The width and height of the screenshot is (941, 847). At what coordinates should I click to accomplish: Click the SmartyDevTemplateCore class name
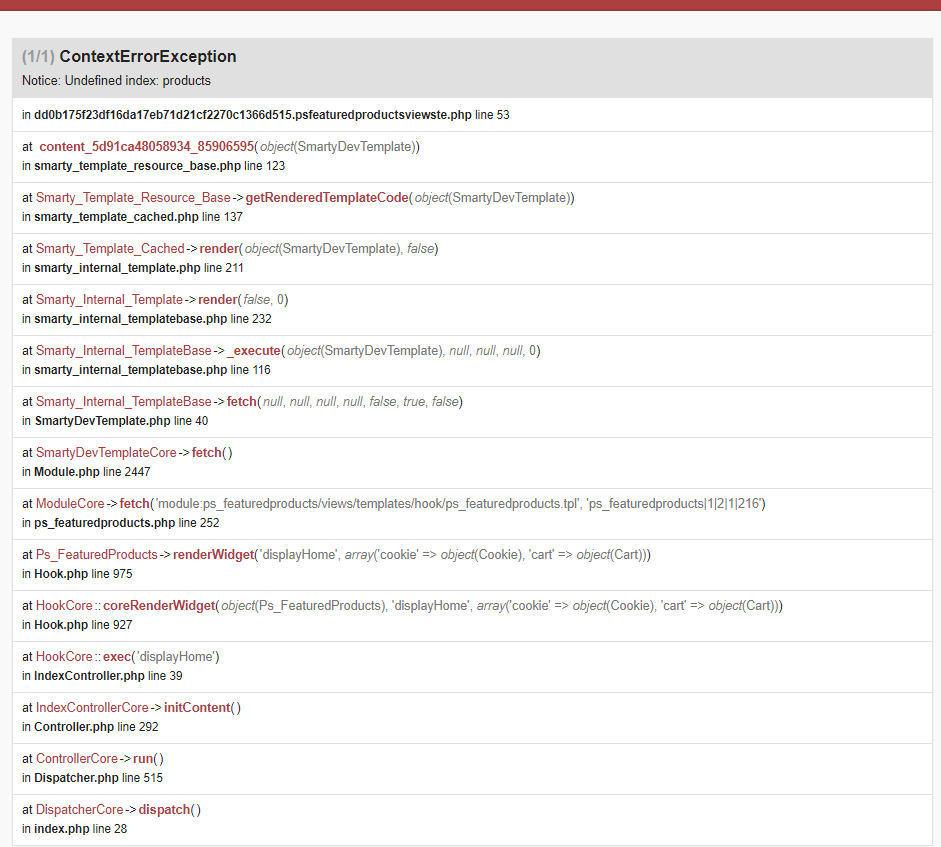pyautogui.click(x=106, y=453)
